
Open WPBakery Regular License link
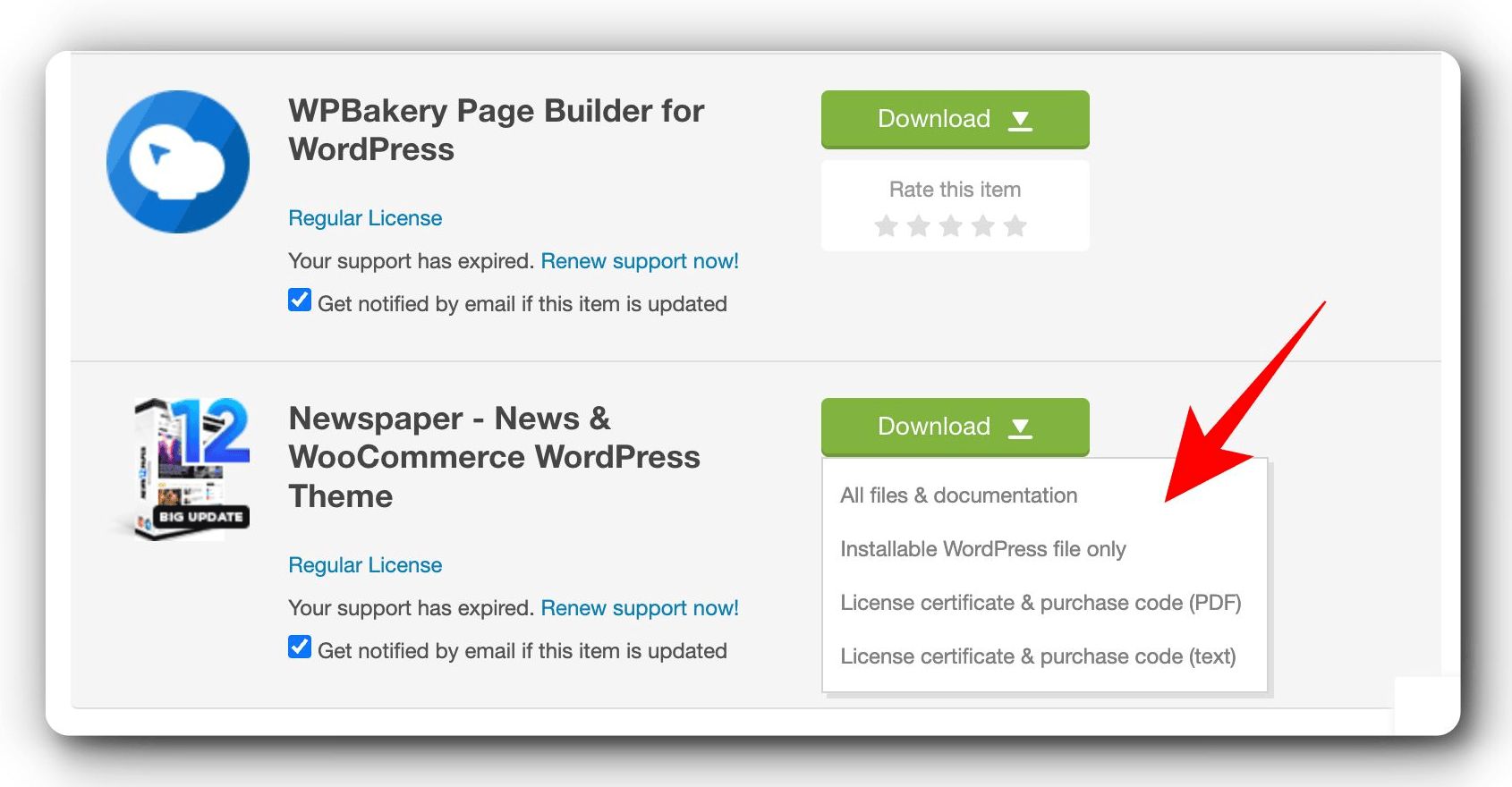pos(365,218)
